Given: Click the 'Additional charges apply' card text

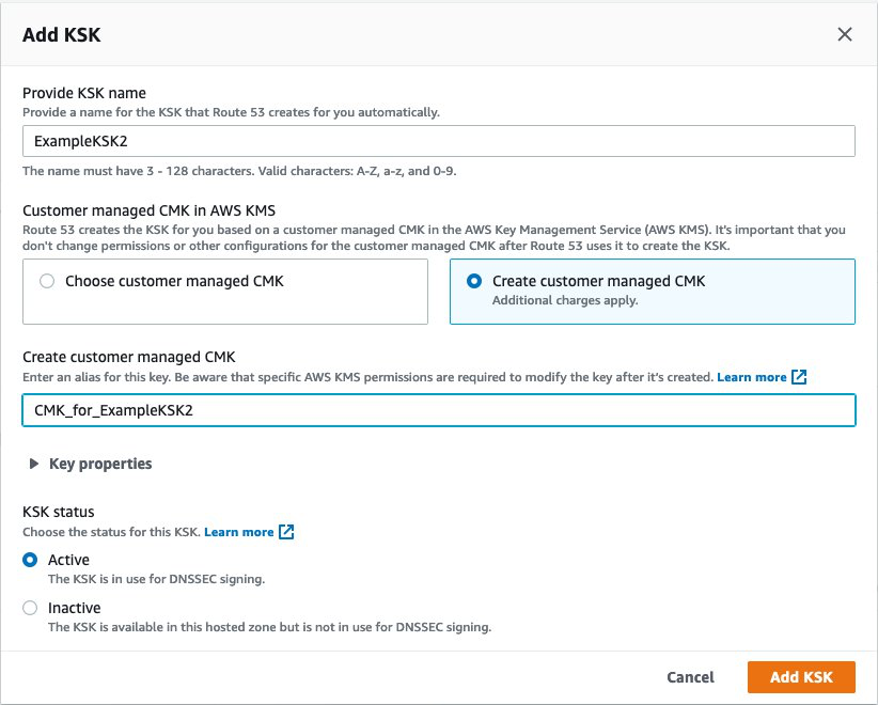Looking at the screenshot, I should tap(565, 300).
